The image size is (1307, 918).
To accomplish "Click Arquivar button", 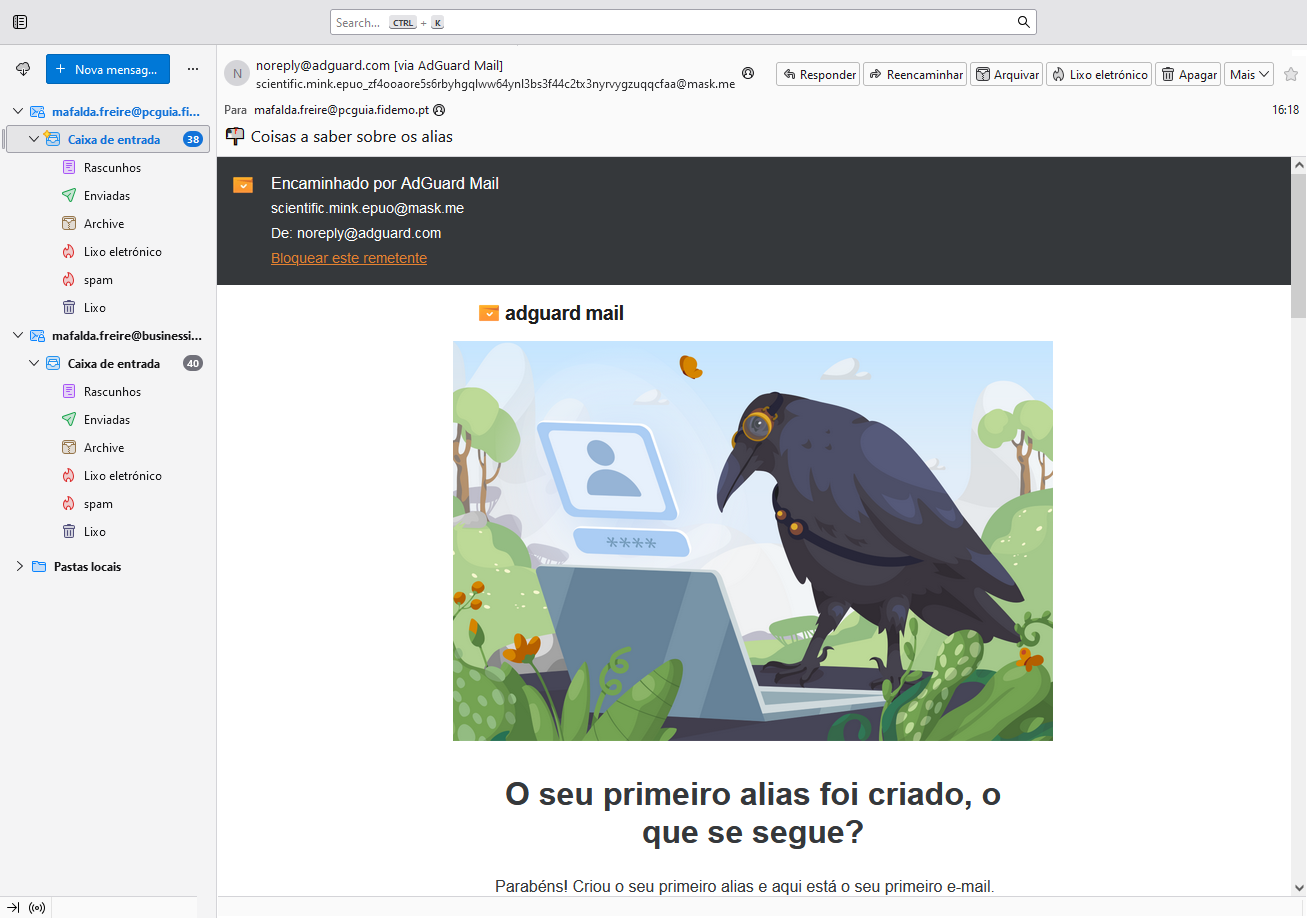I will click(1007, 74).
